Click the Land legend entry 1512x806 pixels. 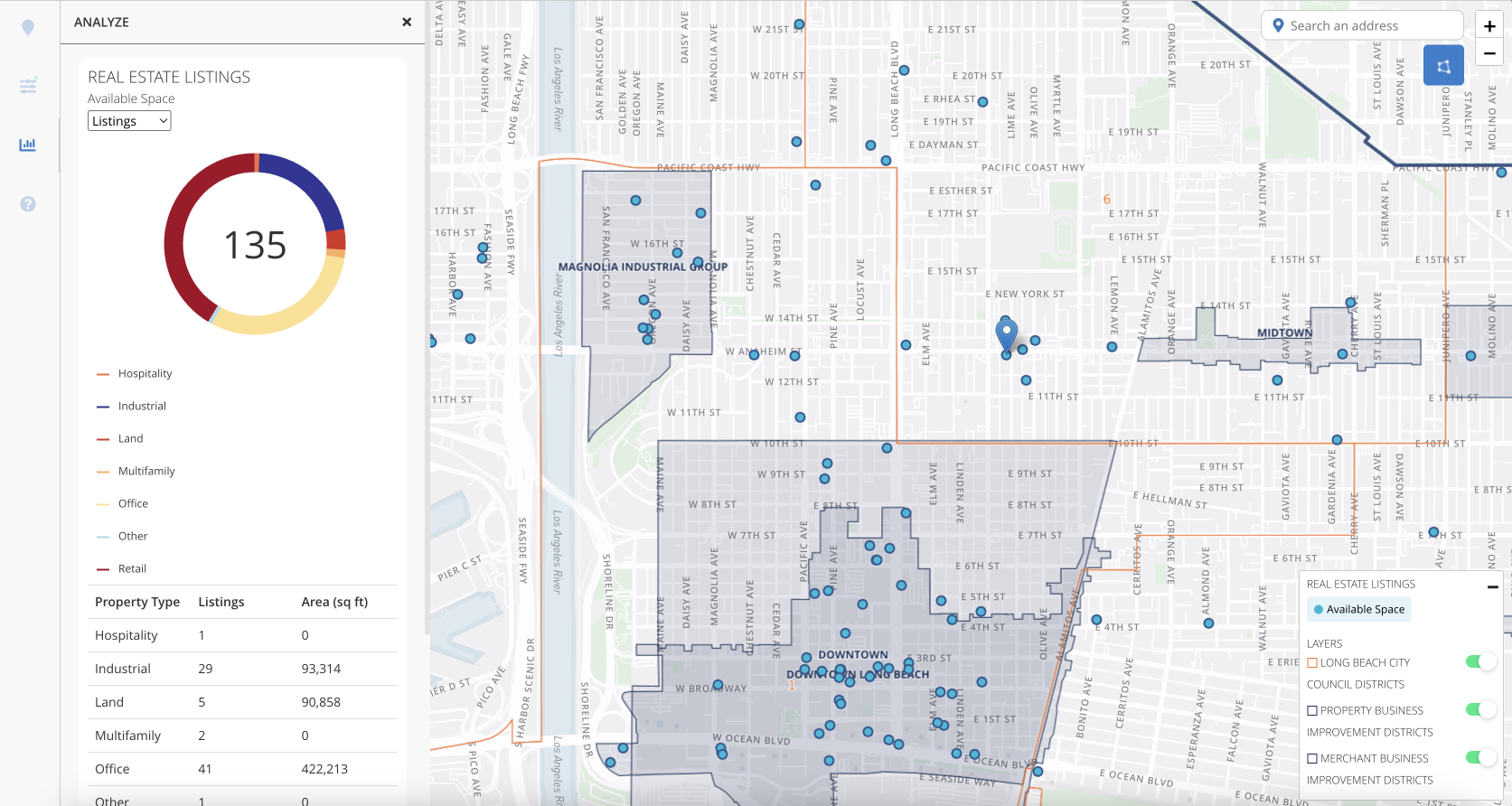pos(120,438)
